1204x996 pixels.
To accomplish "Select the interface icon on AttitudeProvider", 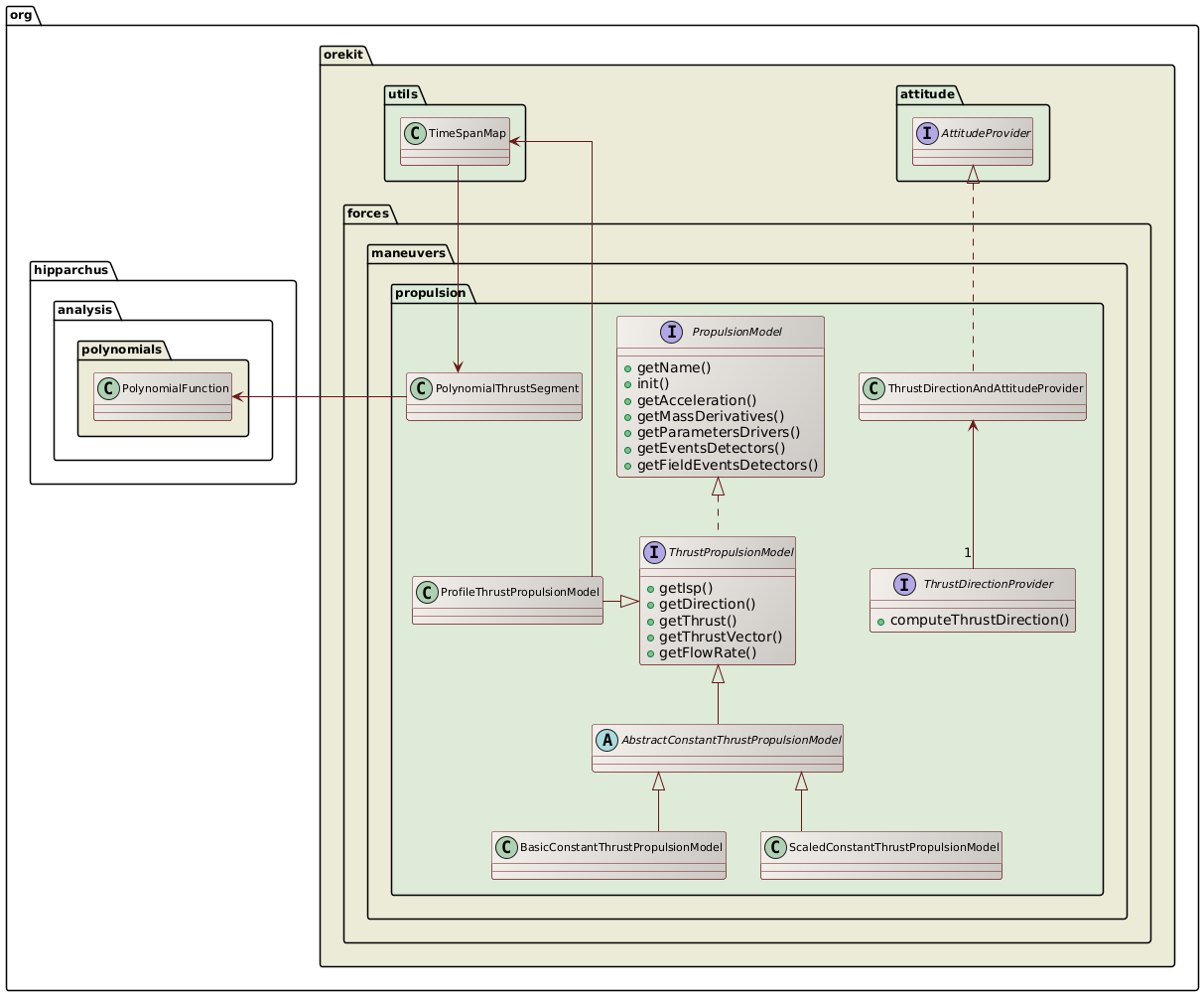I will 925,131.
